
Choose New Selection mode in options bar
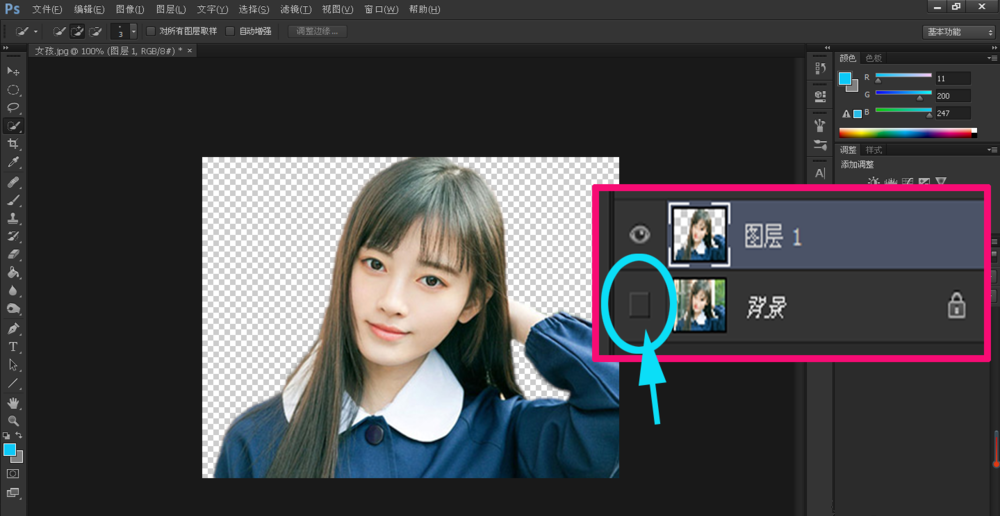[59, 31]
